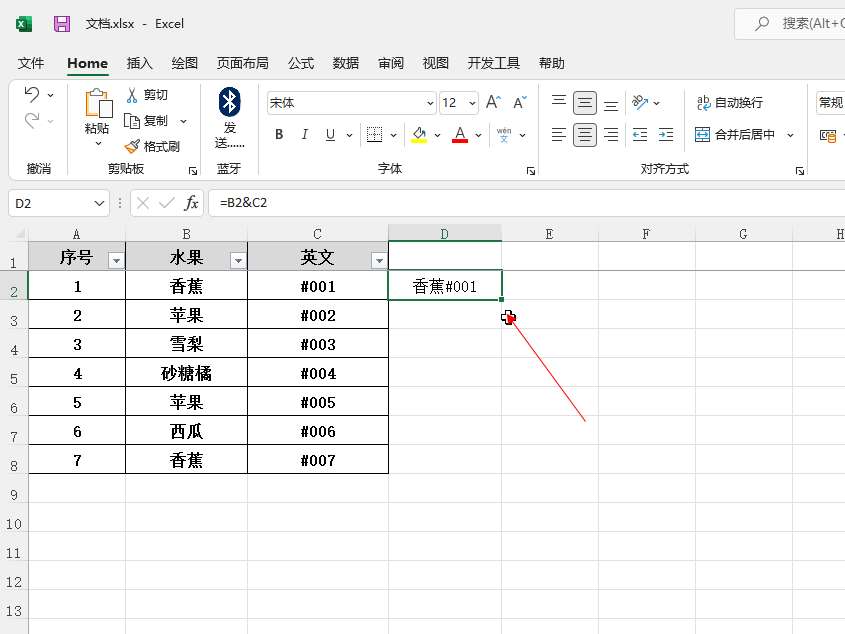Click the fx Insert Function icon

coord(191,203)
